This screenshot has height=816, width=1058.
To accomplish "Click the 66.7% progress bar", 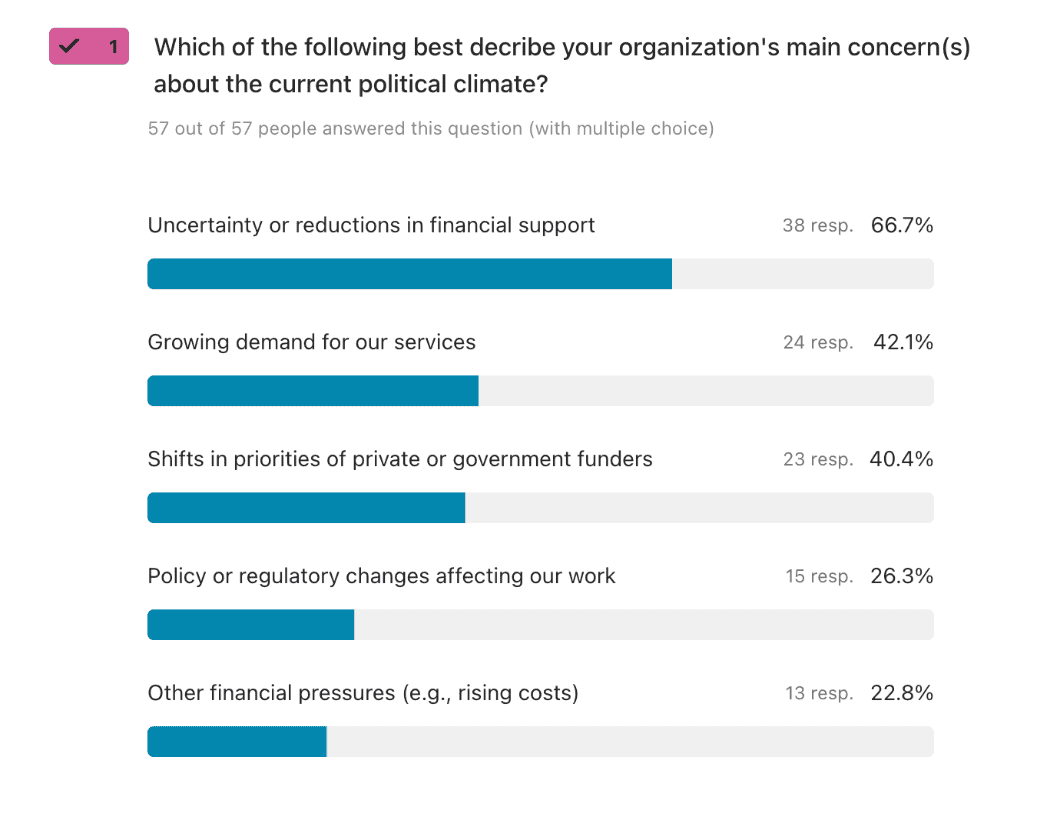I will tap(409, 274).
